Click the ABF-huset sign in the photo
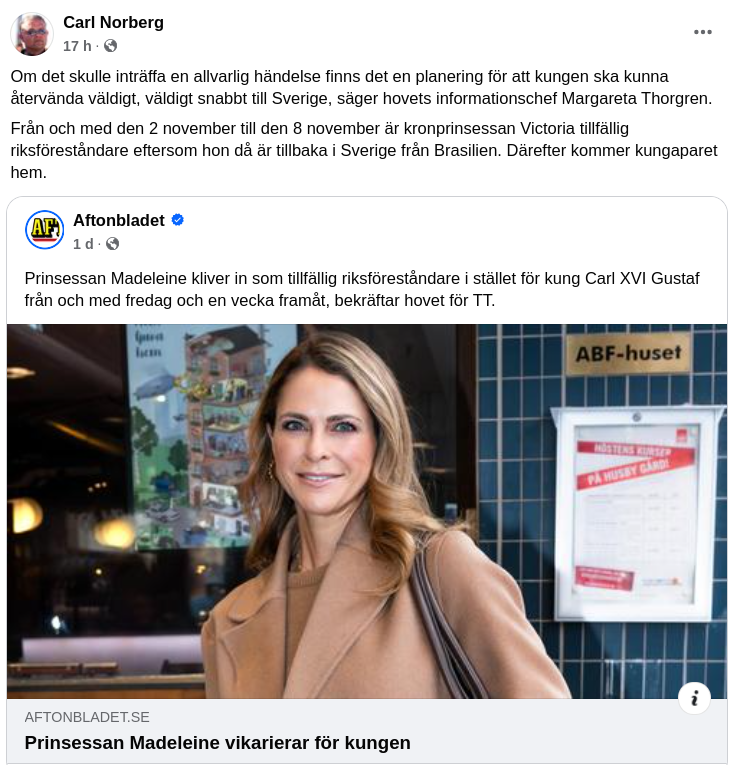The image size is (732, 765). tap(628, 354)
